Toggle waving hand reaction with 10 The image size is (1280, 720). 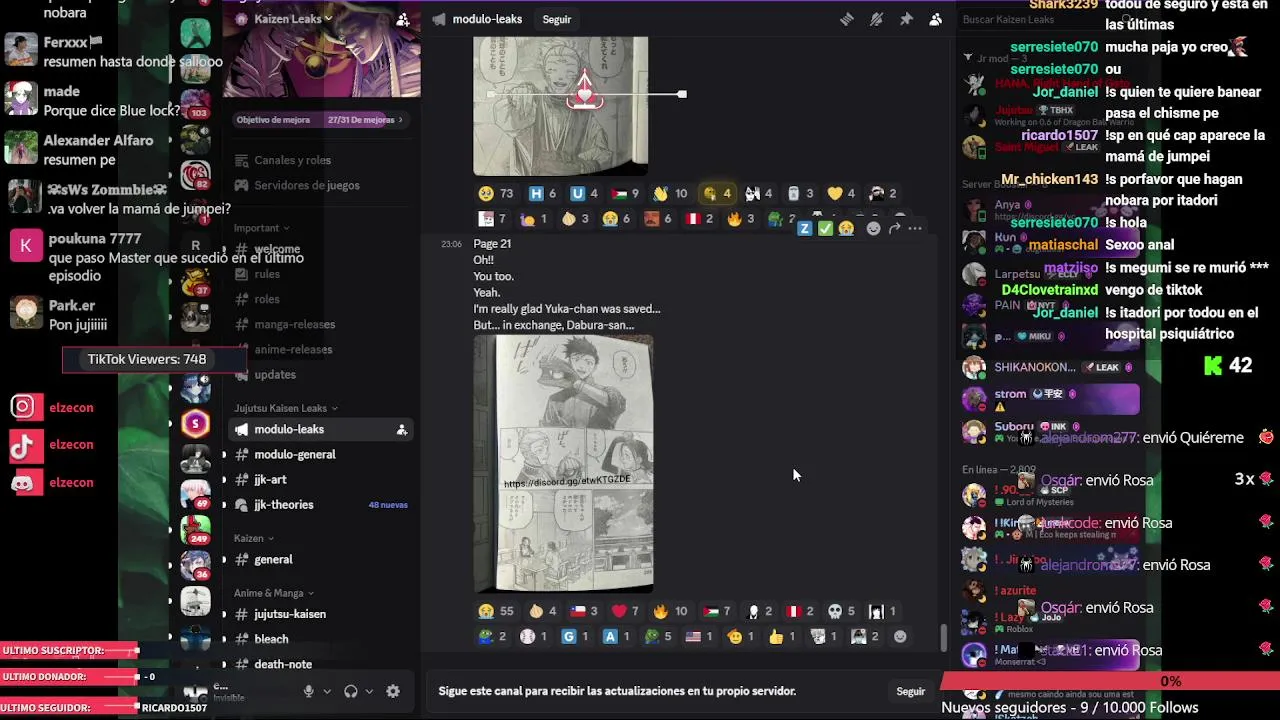coord(671,193)
